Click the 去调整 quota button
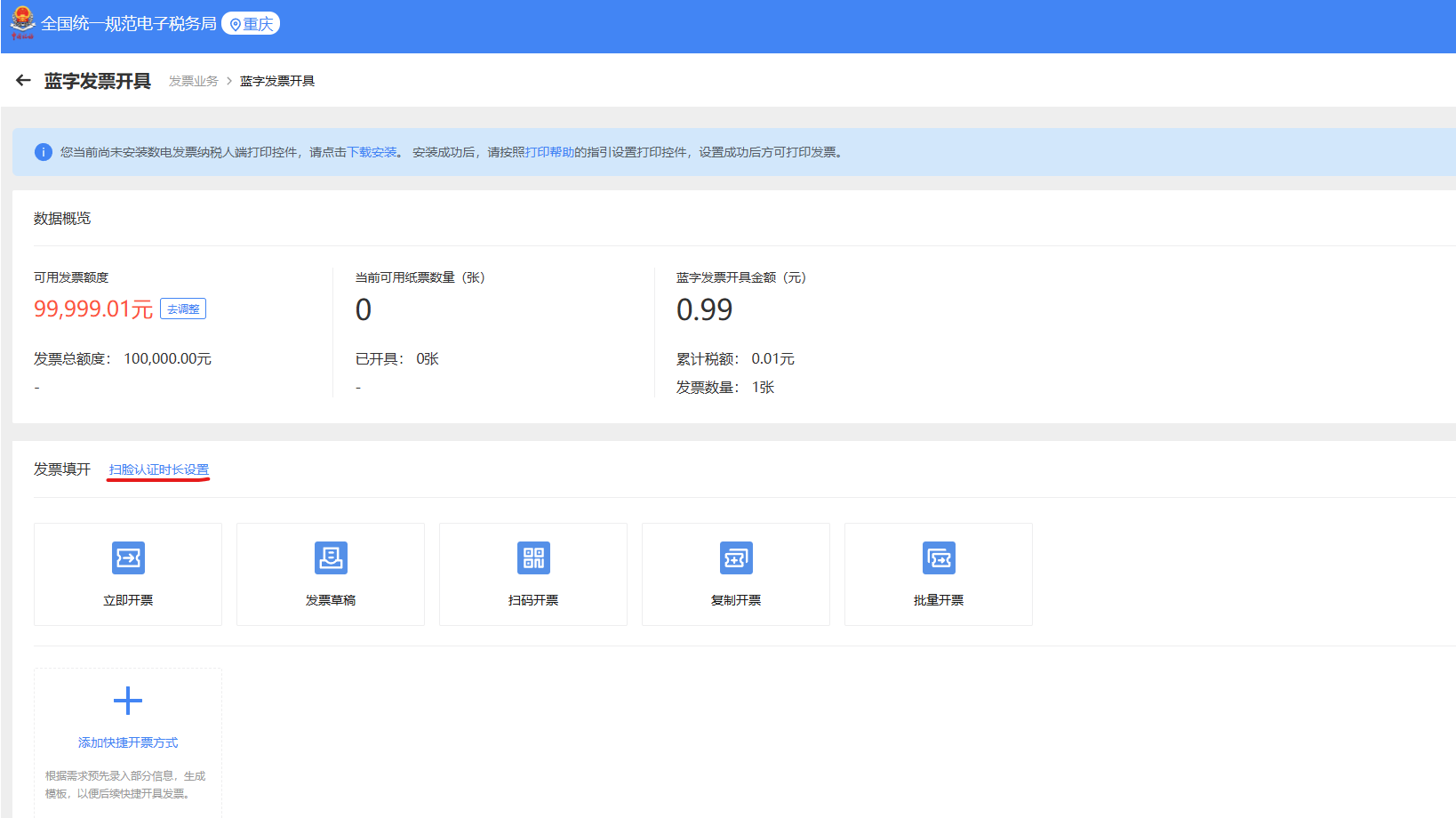The width and height of the screenshot is (1456, 818). (x=183, y=309)
